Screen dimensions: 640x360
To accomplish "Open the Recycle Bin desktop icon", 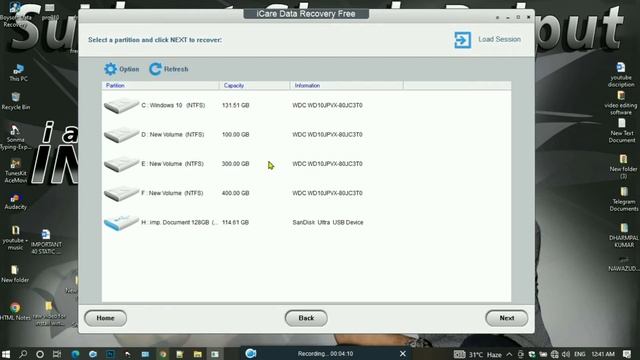I will 16,101.
